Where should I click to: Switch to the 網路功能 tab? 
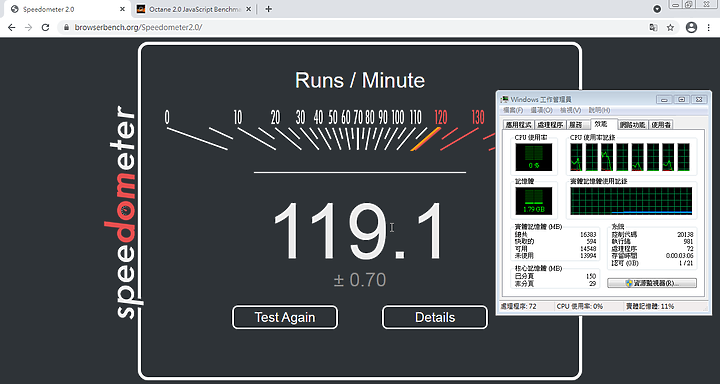[633, 125]
